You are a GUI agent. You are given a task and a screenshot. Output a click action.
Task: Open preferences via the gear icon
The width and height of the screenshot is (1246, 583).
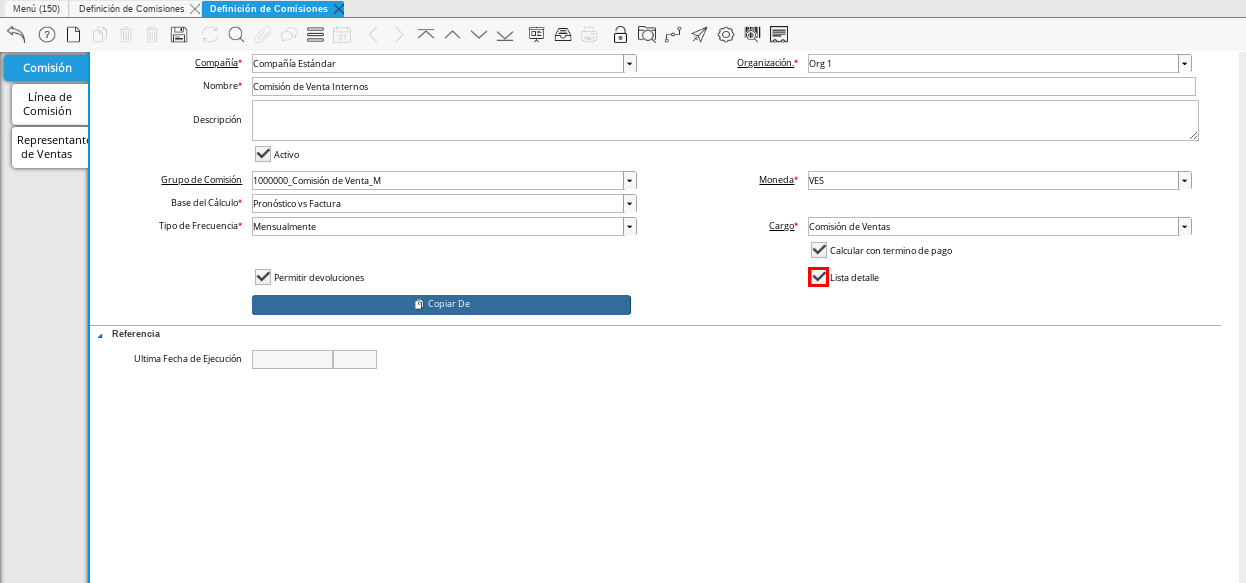click(x=725, y=33)
